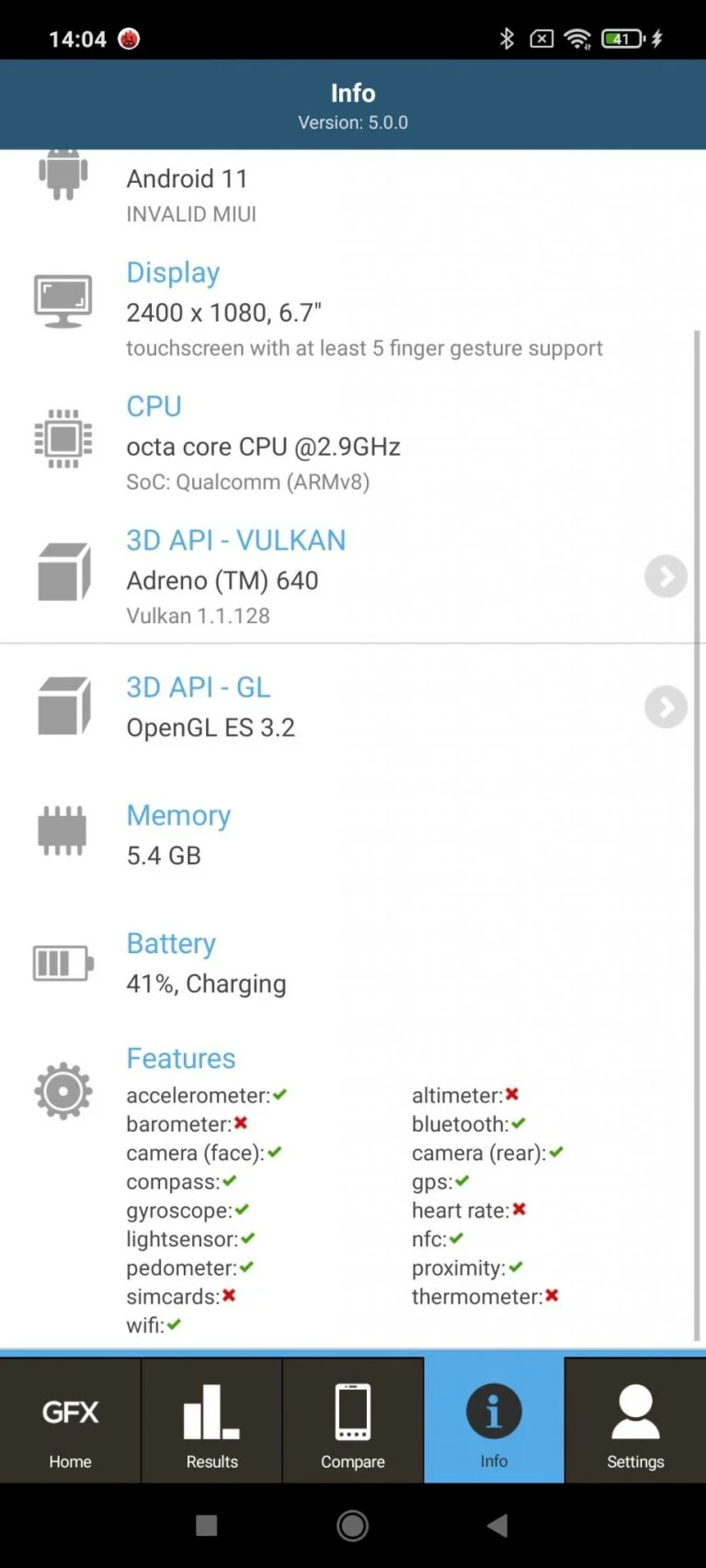The image size is (706, 1568).
Task: Open the Features section link
Action: [x=181, y=1058]
